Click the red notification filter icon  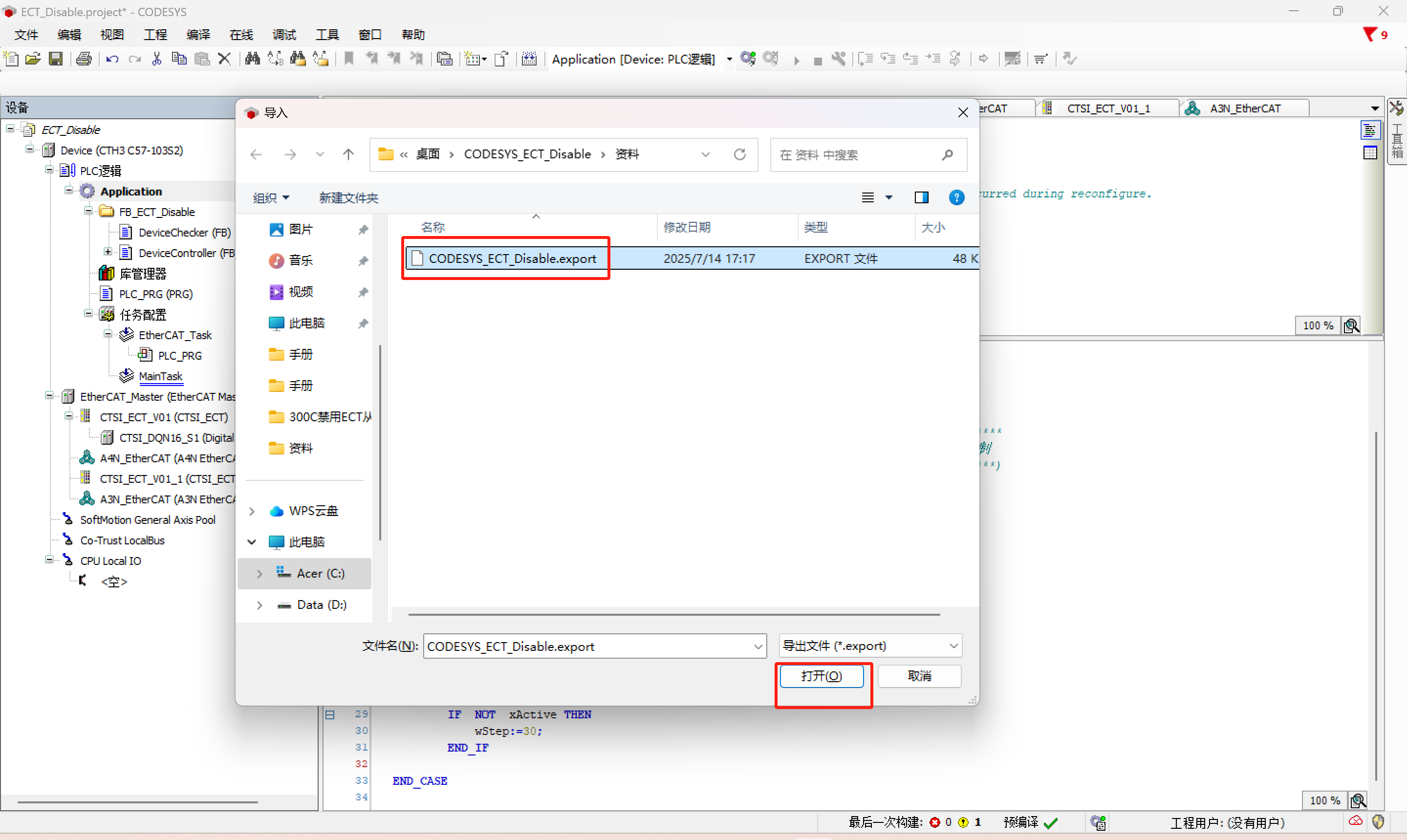[x=1370, y=35]
